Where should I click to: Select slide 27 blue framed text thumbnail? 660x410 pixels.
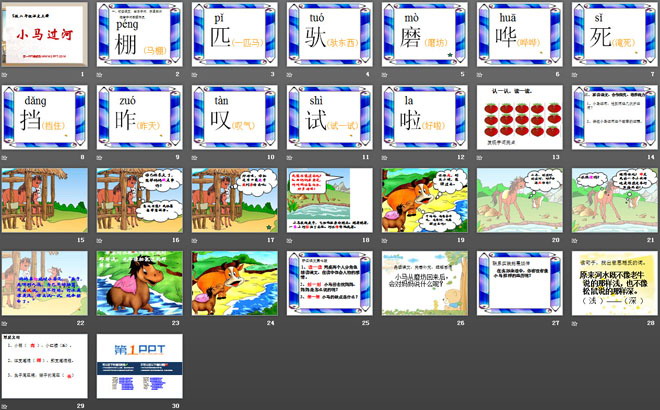tap(520, 283)
